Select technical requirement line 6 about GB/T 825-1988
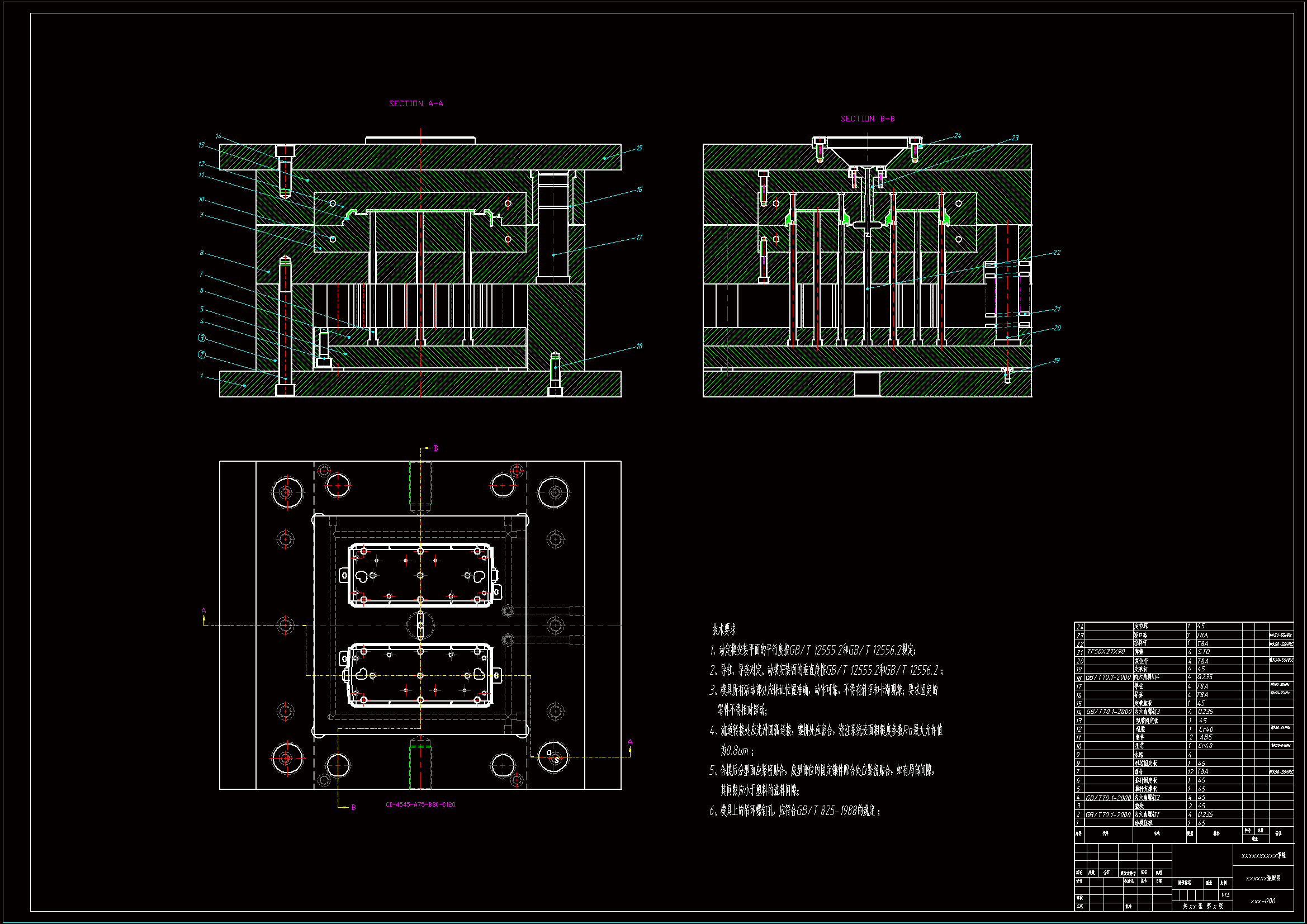Viewport: 1307px width, 924px height. [795, 811]
